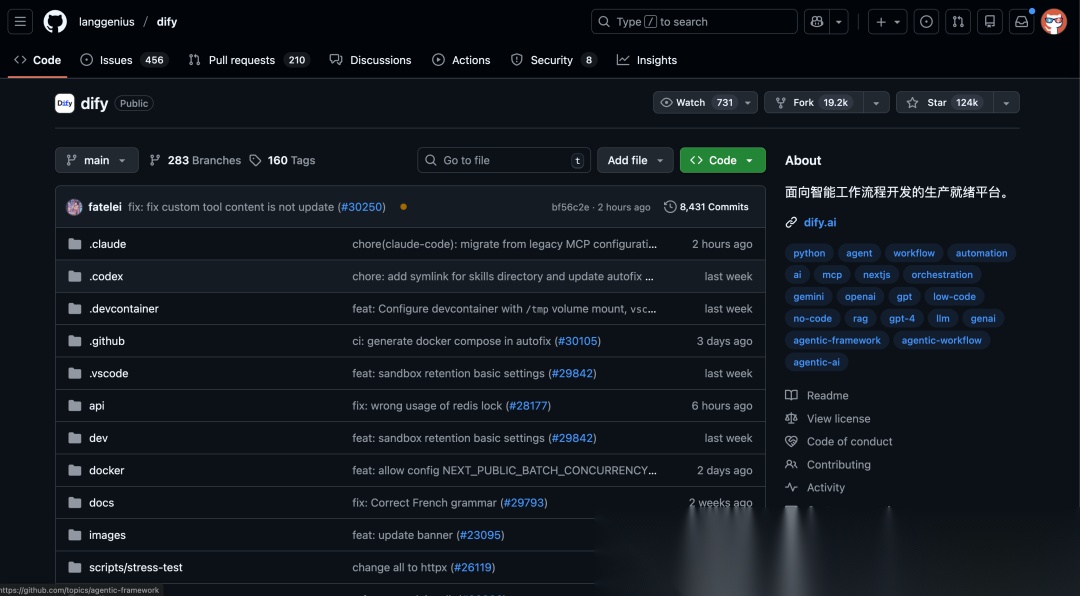The image size is (1080, 596).
Task: Open the Add file dropdown
Action: click(635, 160)
